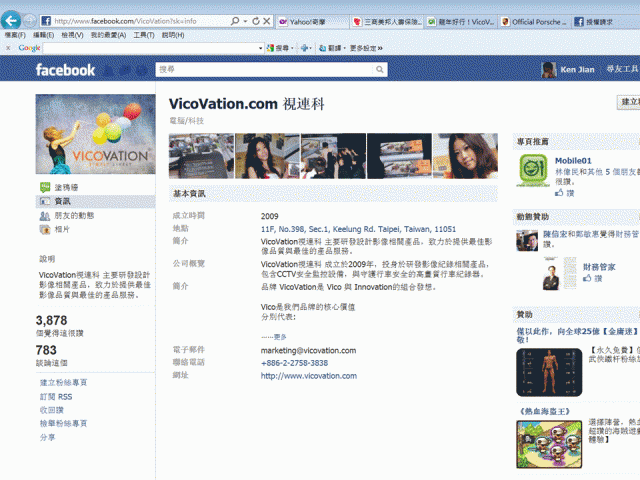Close the Google toolbar with the x
The width and height of the screenshot is (640, 480).
point(8,48)
